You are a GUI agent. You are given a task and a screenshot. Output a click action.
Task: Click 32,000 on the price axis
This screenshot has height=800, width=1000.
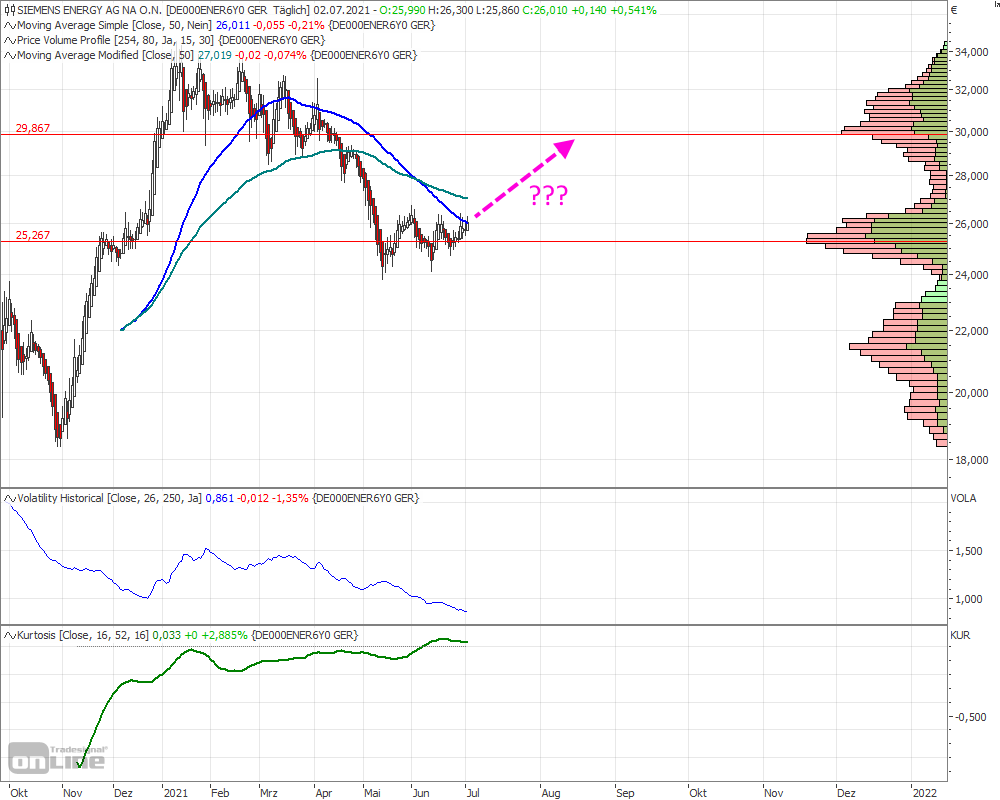click(x=971, y=91)
